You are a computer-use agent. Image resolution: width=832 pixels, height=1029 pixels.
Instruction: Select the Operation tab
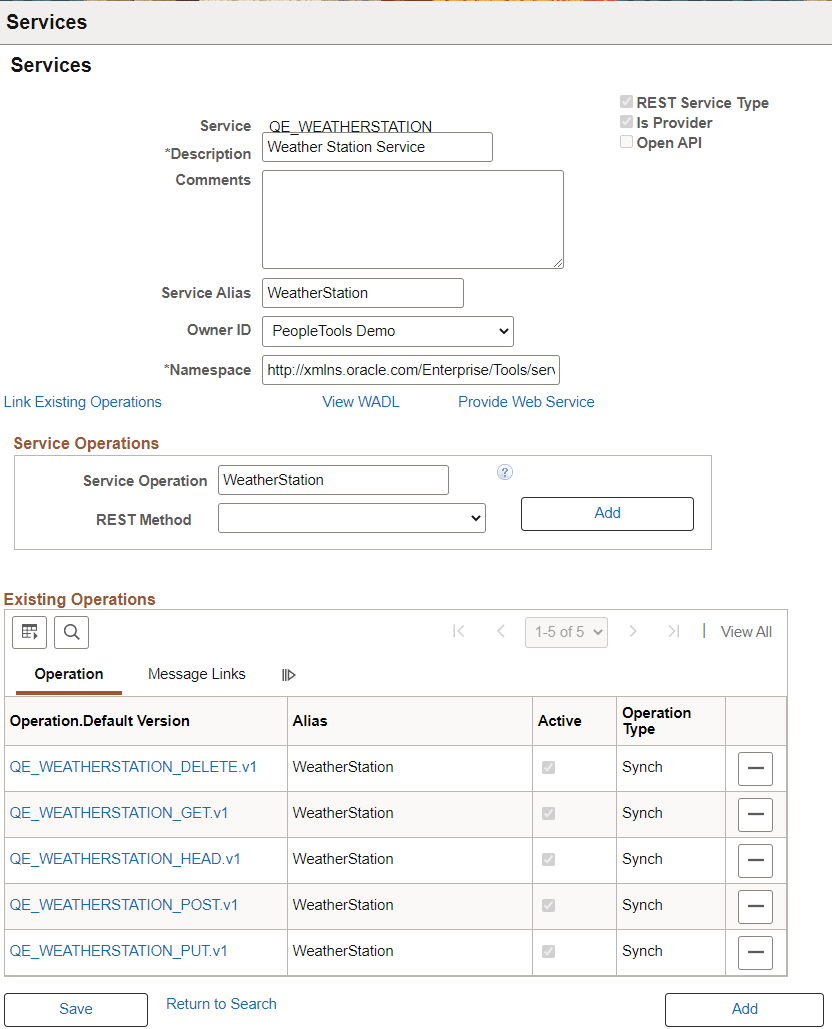click(69, 674)
